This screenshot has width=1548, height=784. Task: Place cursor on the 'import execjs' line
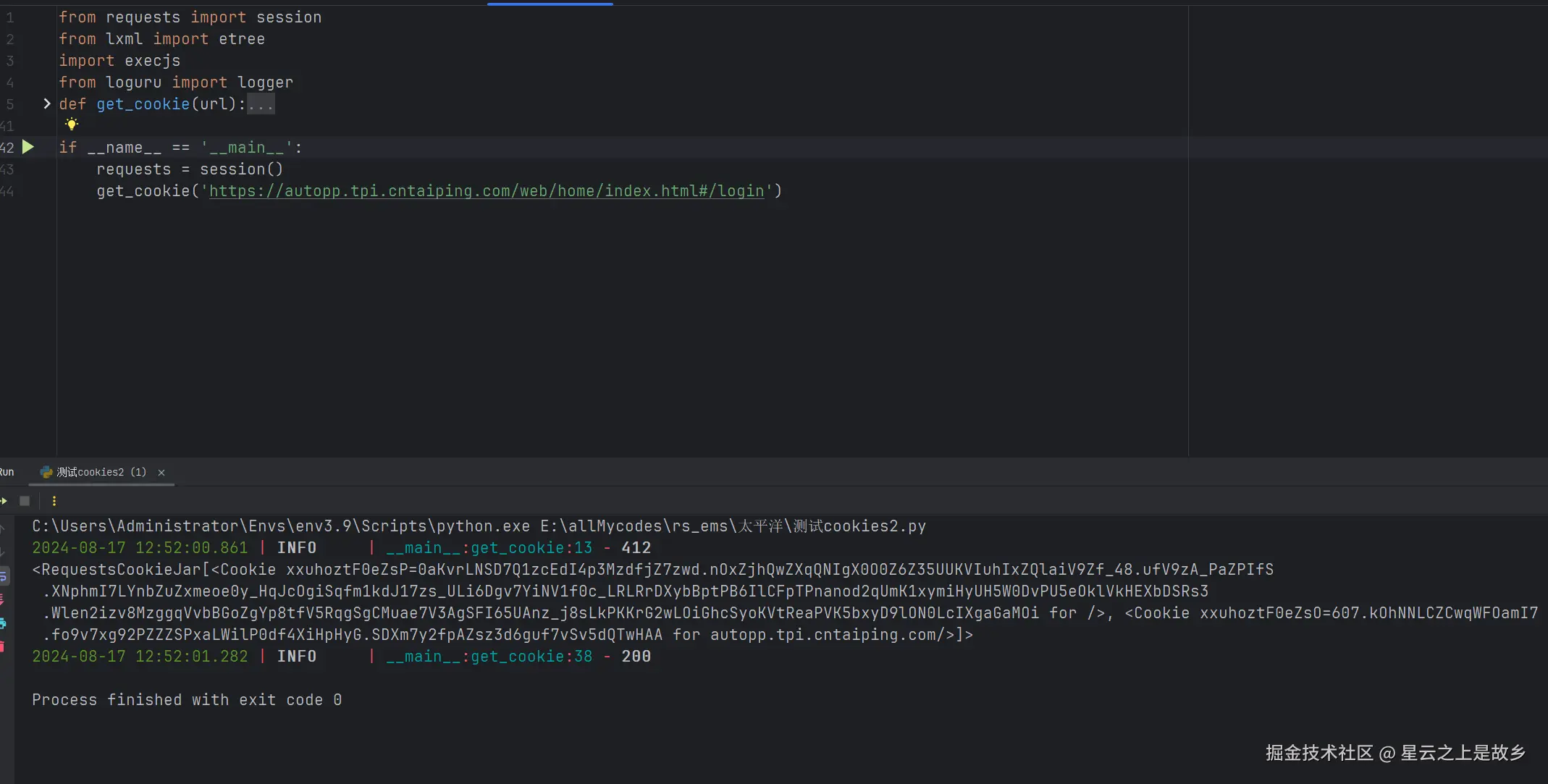pos(119,61)
